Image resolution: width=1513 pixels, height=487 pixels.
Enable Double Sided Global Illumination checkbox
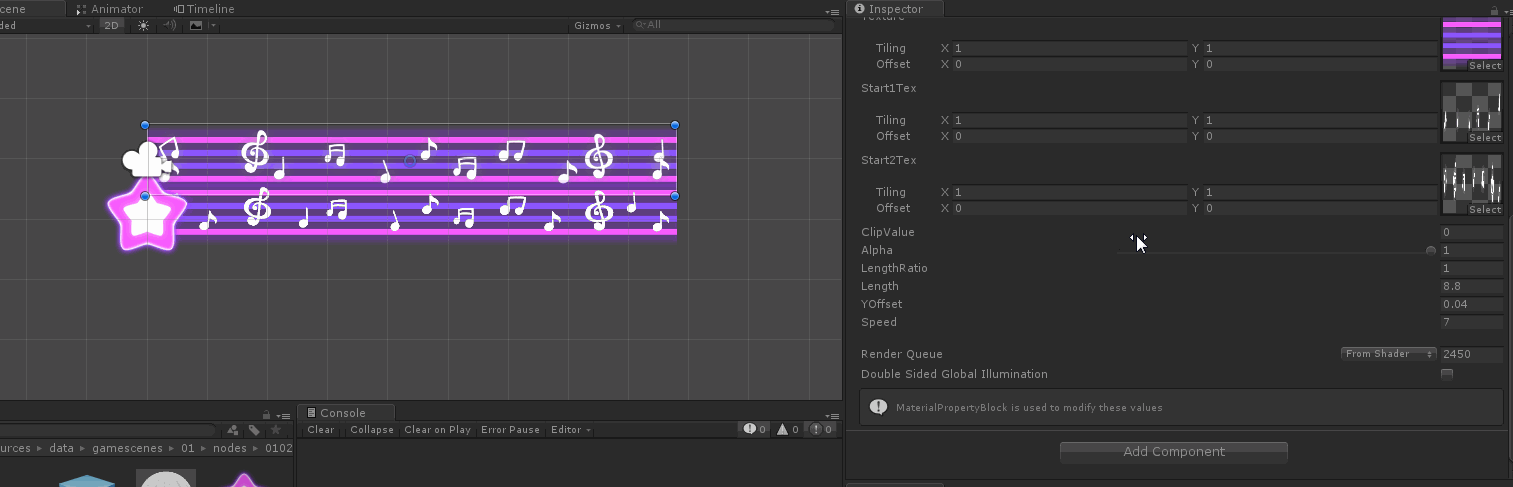click(1447, 374)
